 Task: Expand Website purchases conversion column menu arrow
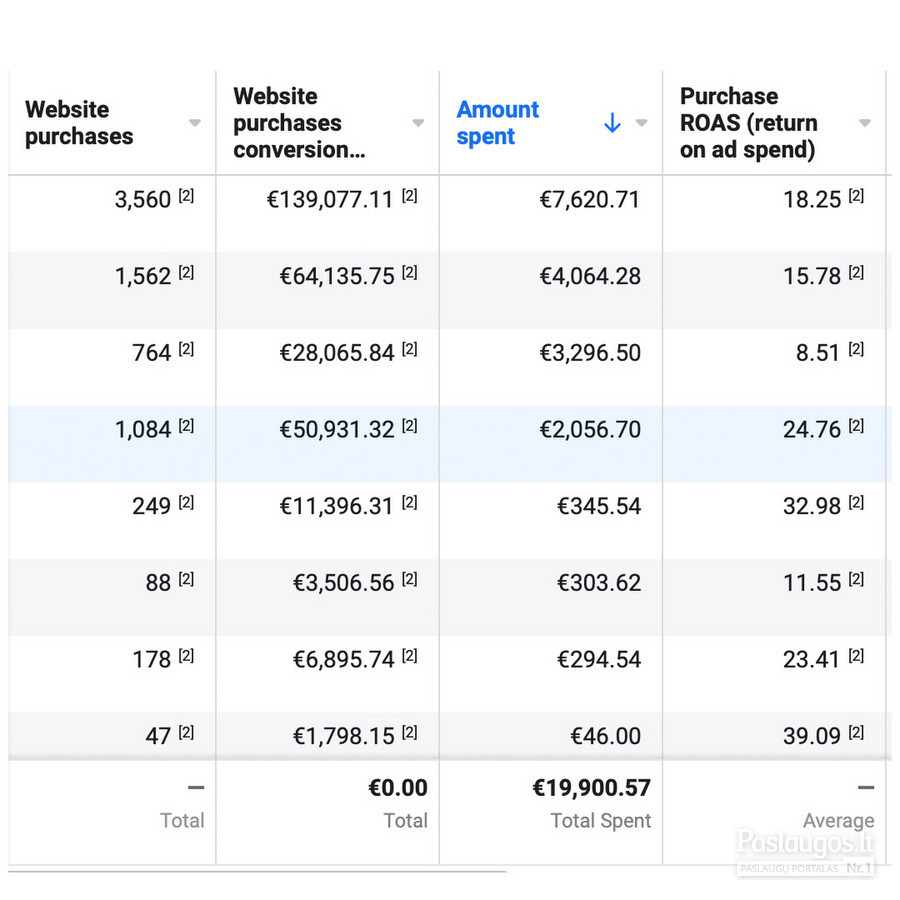[418, 123]
